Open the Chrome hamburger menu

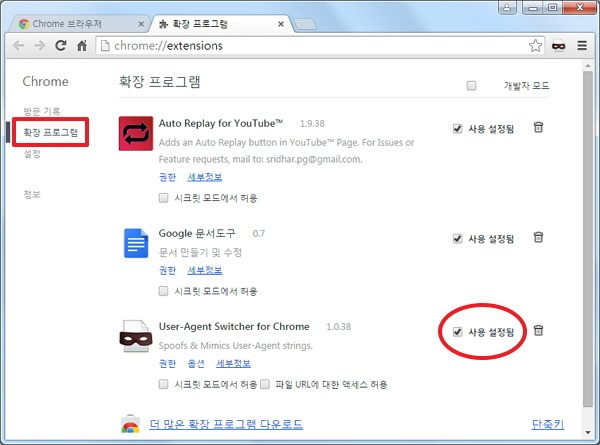582,46
